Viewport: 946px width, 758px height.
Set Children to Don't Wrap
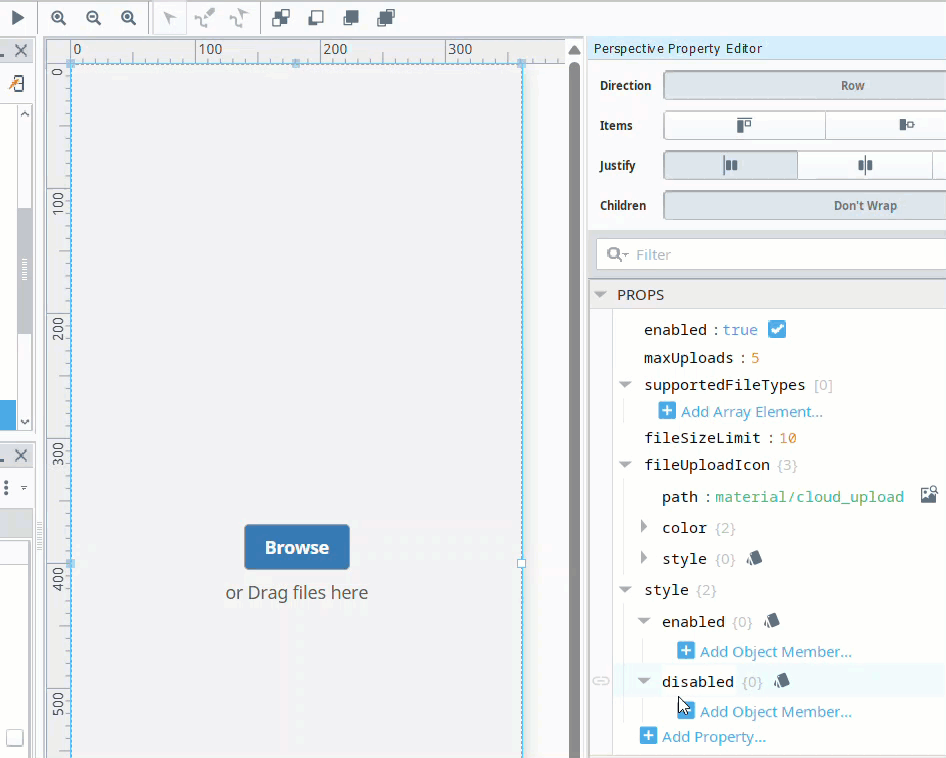[805, 206]
